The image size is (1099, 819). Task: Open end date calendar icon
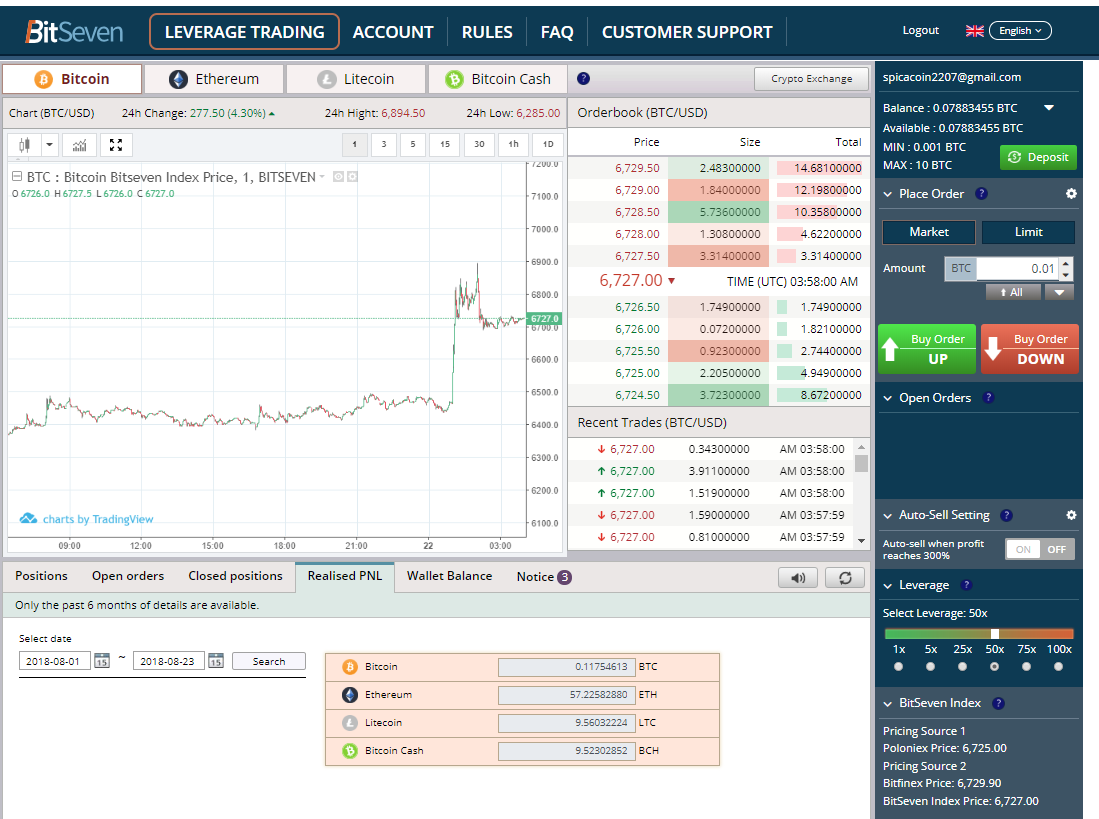tap(216, 661)
